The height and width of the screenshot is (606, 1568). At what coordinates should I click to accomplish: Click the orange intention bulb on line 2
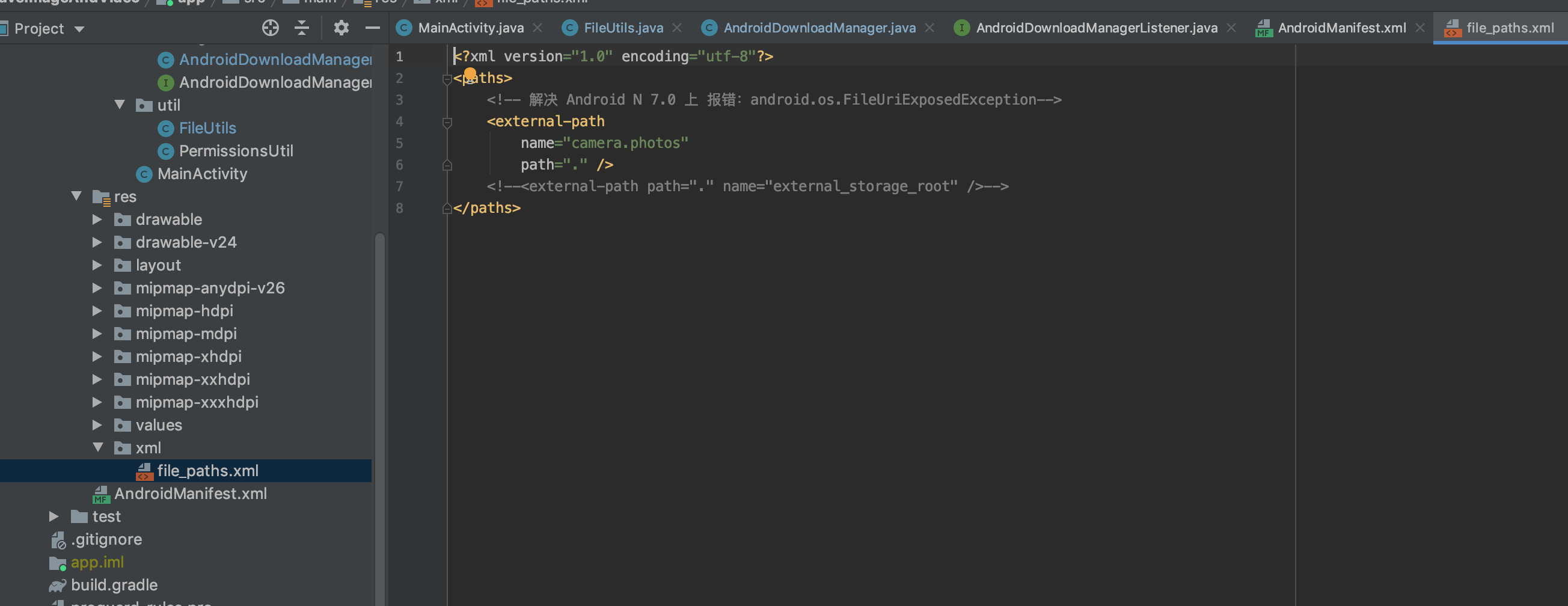(x=470, y=73)
